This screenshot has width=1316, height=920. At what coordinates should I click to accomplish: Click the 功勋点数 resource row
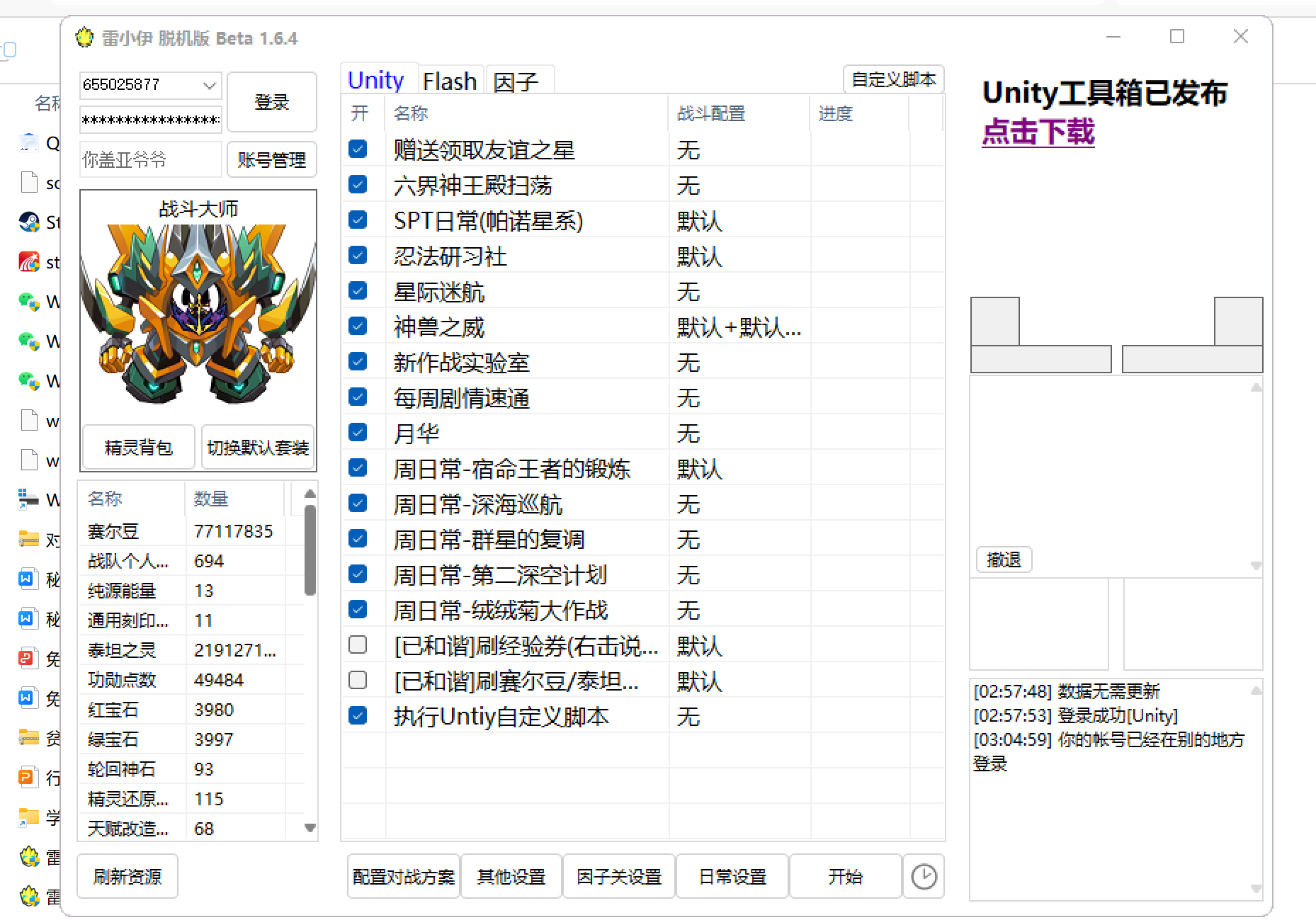(x=191, y=680)
